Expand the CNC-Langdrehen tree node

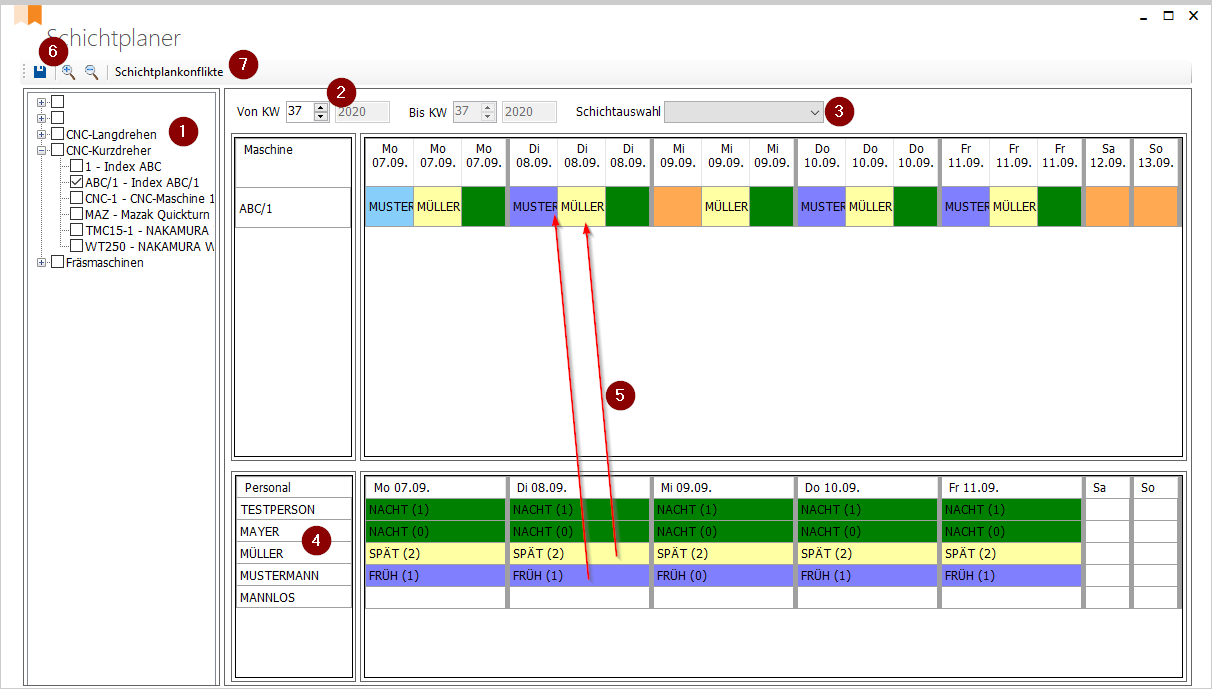pyautogui.click(x=41, y=134)
